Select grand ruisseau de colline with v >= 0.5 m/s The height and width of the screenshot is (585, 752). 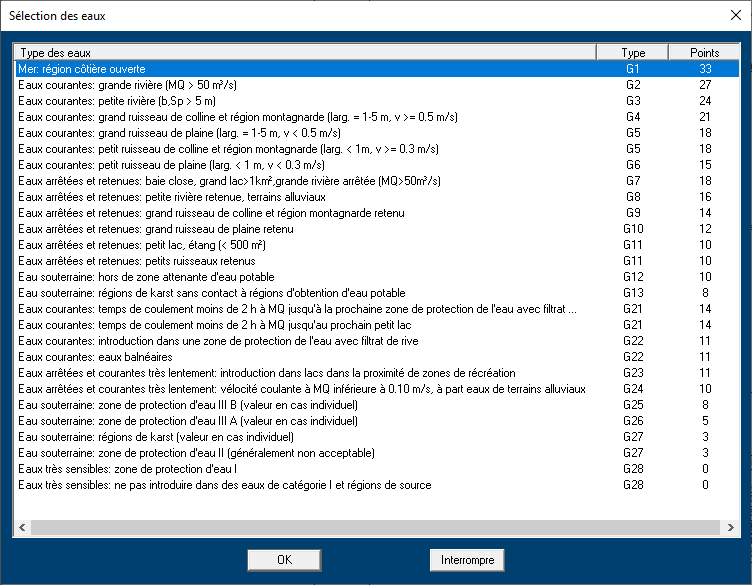377,117
